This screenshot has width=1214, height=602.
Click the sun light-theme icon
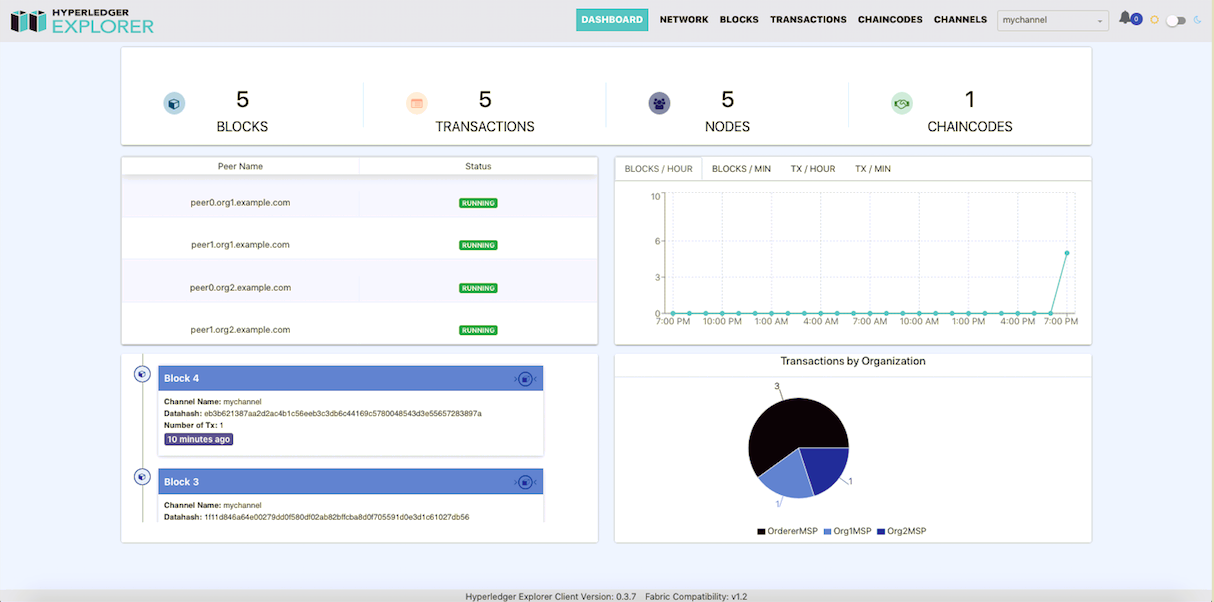click(1155, 20)
